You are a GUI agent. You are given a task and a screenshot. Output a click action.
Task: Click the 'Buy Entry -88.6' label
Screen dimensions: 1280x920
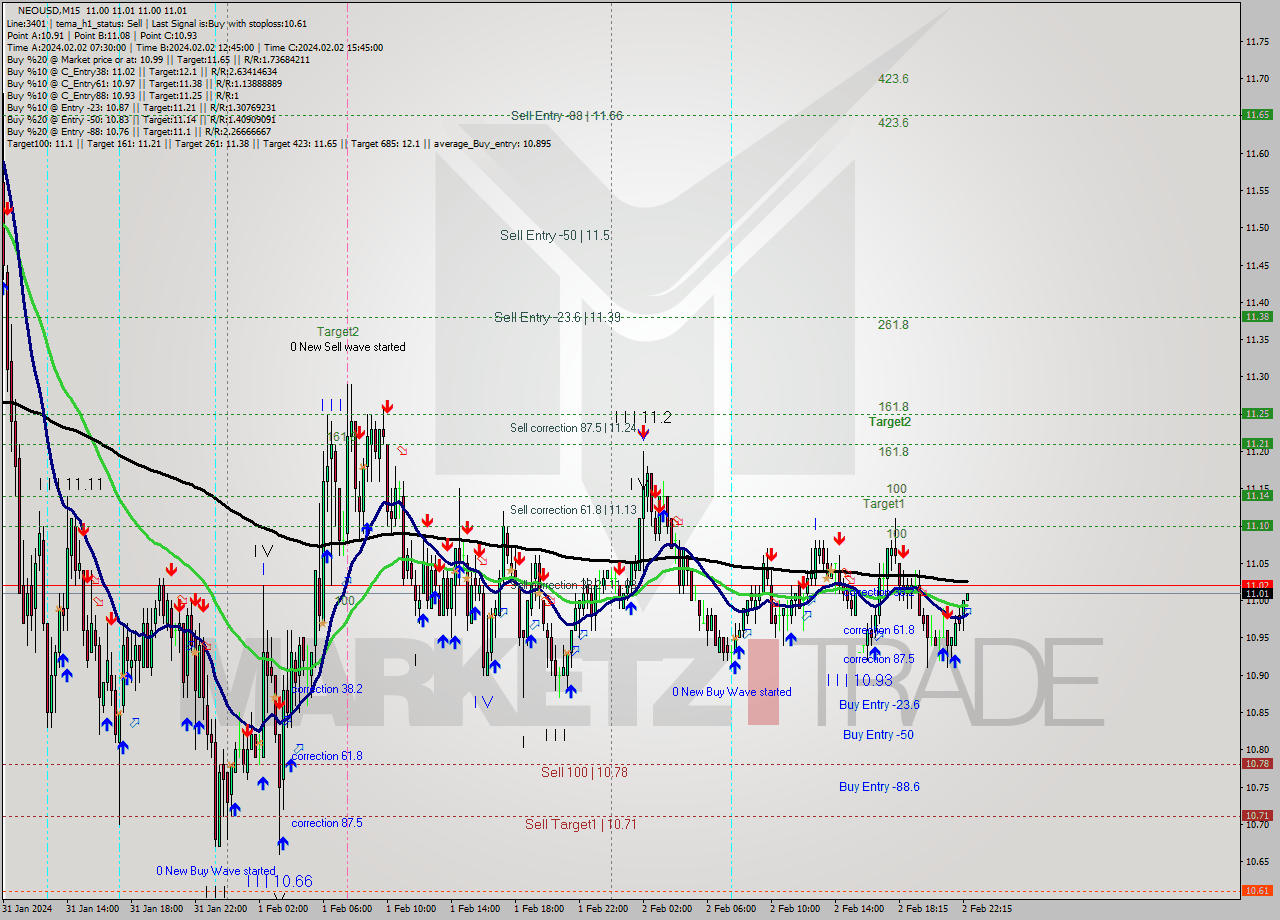tap(879, 786)
